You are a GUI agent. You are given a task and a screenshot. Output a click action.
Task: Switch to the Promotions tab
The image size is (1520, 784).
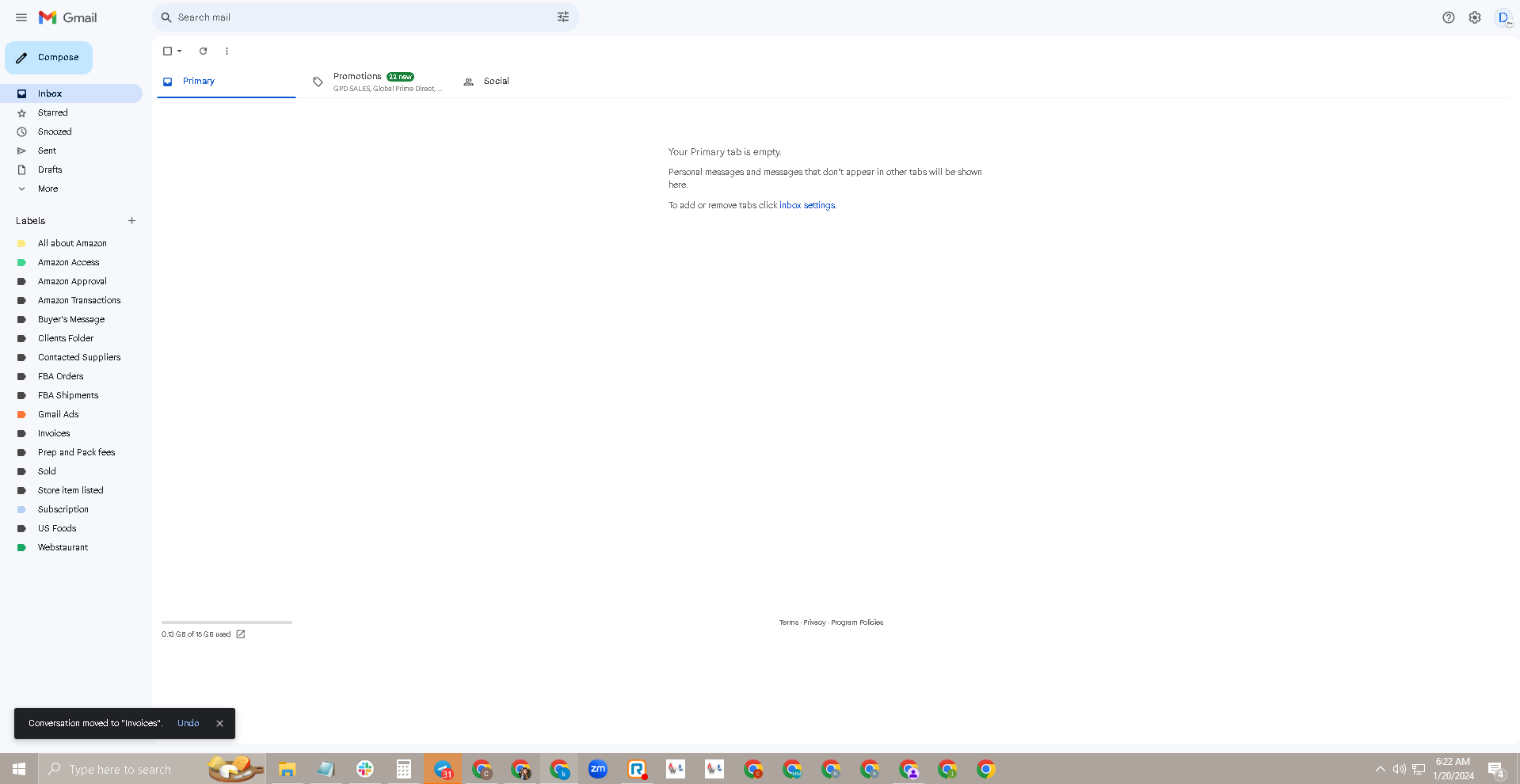click(377, 82)
